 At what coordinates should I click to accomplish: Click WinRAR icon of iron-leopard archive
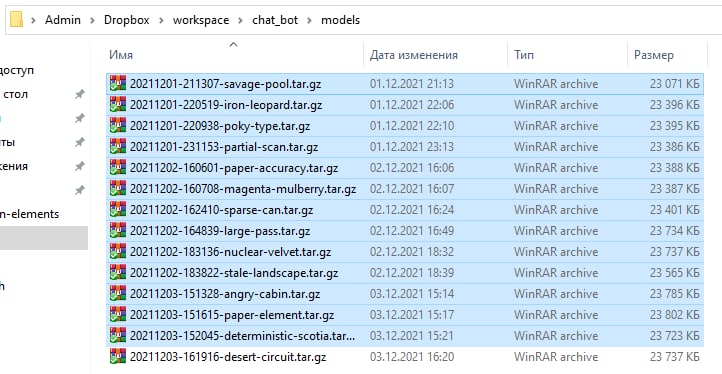[118, 105]
